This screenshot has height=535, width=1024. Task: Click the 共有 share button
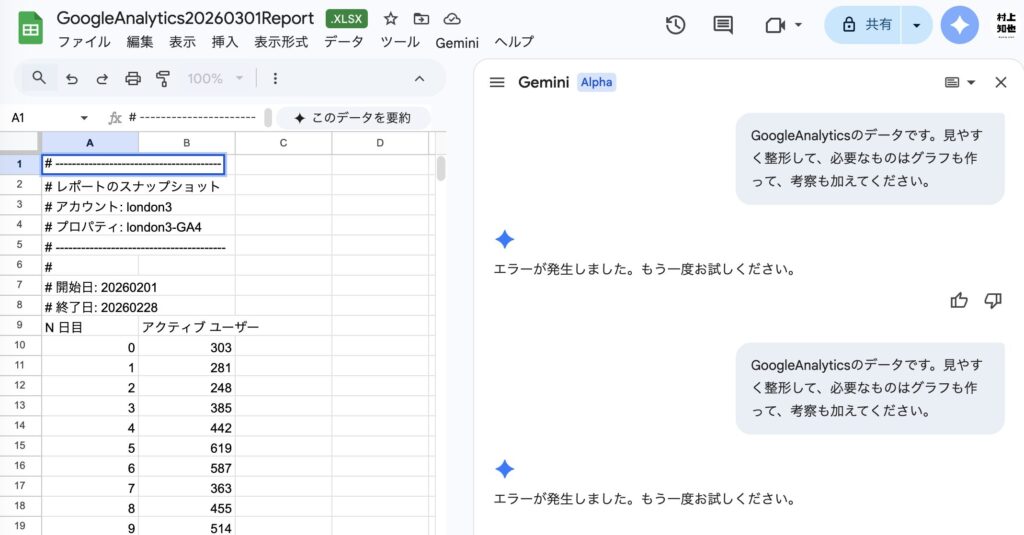[865, 25]
